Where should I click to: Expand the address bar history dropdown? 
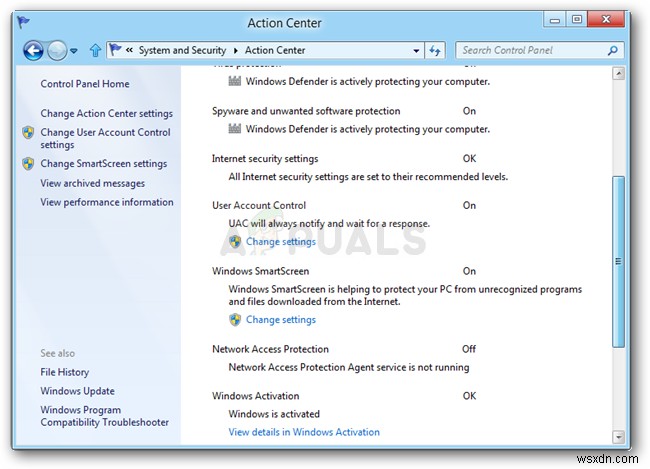(416, 51)
